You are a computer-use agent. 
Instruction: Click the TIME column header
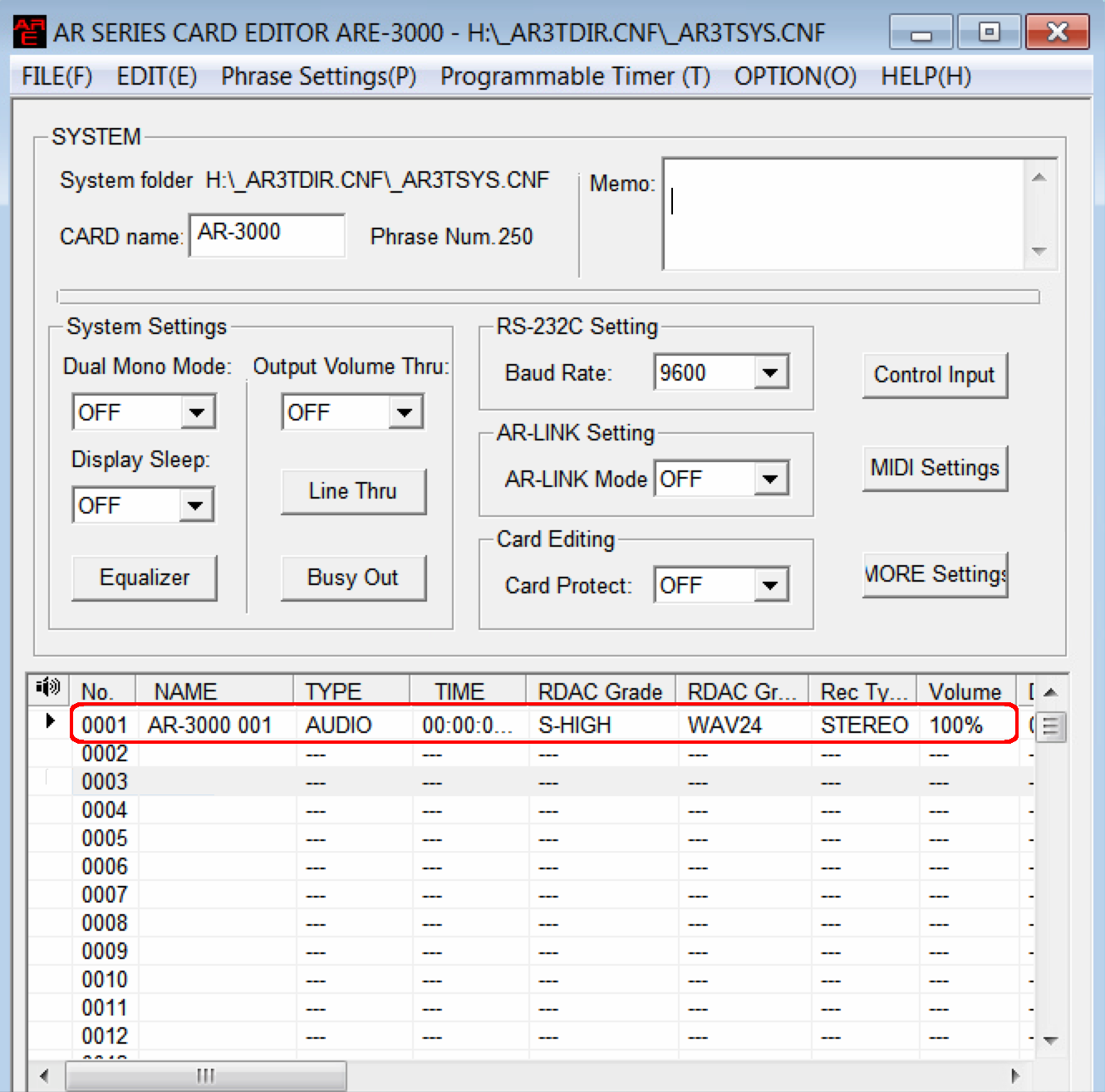(x=468, y=691)
